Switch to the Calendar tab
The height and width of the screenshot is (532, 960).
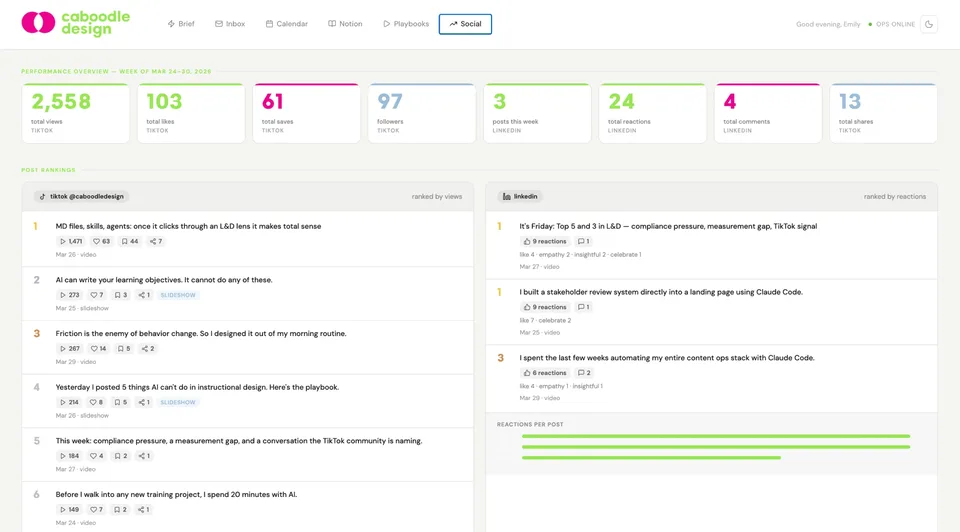coord(287,24)
